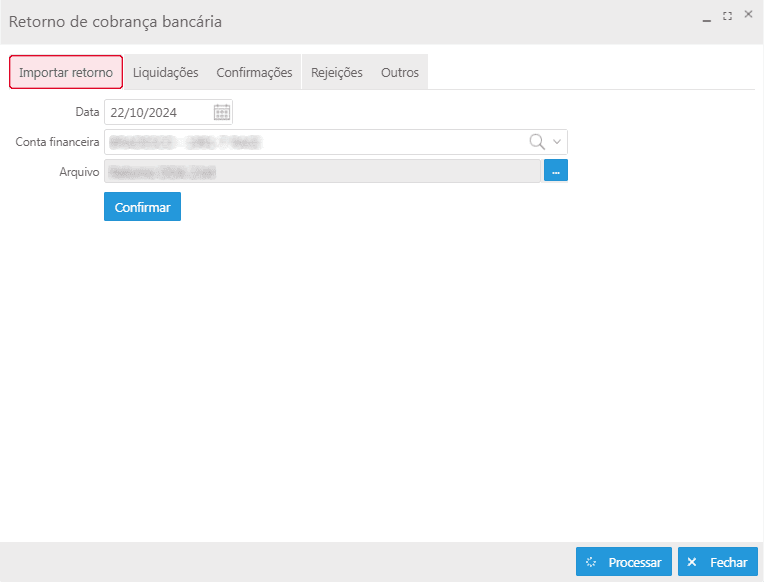Viewport: 764px width, 582px height.
Task: Click the Arquivo field label
Action: pos(78,172)
